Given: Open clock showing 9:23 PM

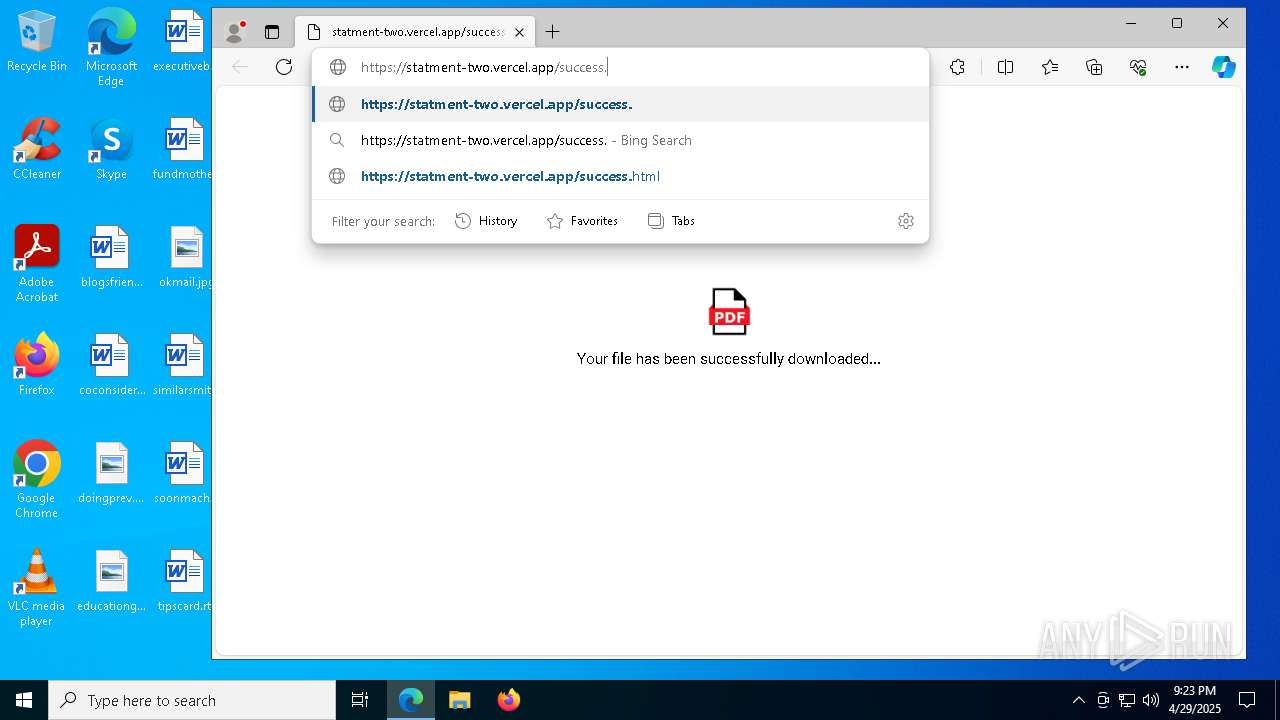Looking at the screenshot, I should pos(1194,700).
